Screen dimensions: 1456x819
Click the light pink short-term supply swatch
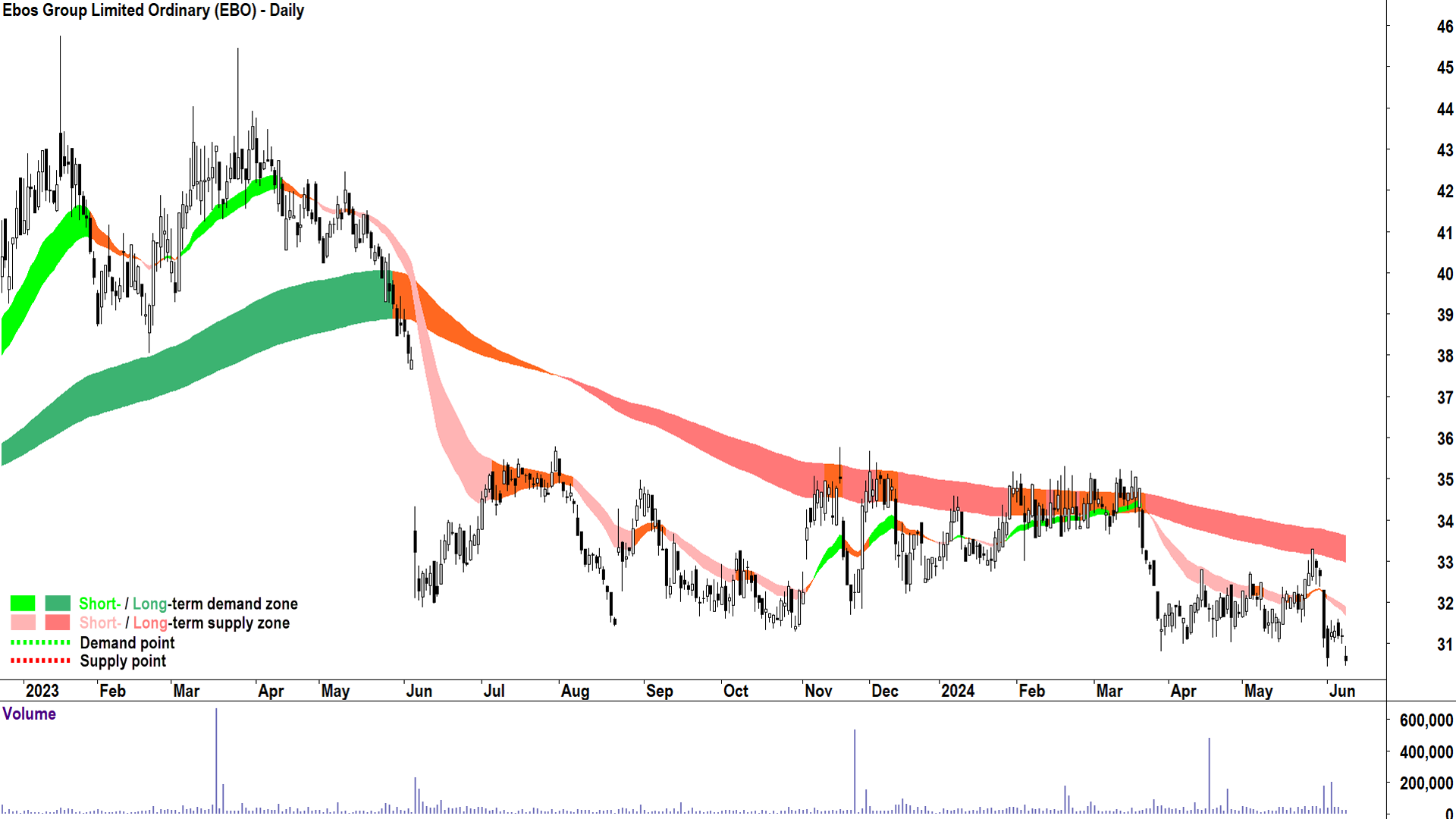tap(23, 623)
